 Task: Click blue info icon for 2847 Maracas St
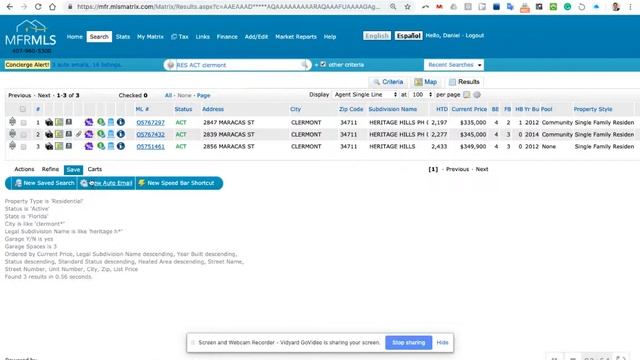[121, 122]
